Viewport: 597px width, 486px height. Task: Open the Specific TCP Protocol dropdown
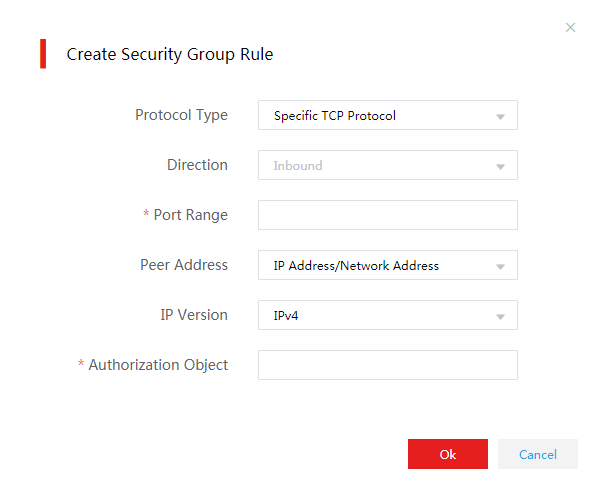[x=388, y=115]
